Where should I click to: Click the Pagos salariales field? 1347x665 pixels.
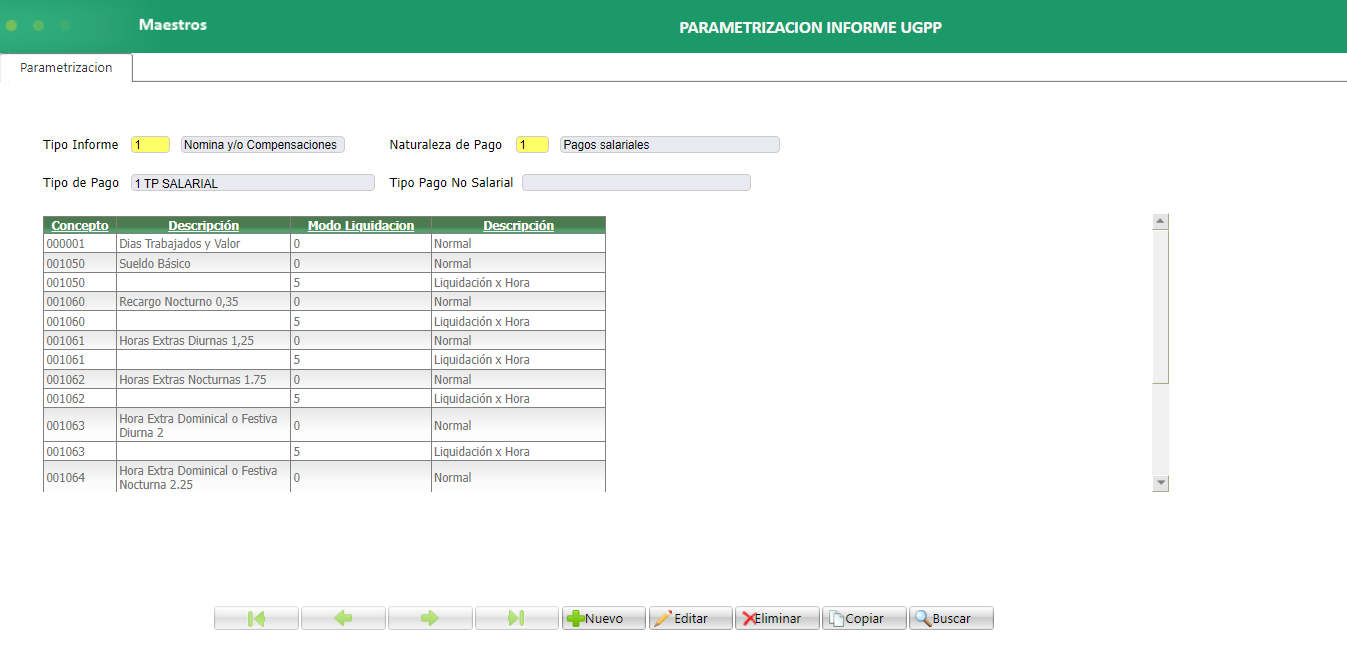670,145
